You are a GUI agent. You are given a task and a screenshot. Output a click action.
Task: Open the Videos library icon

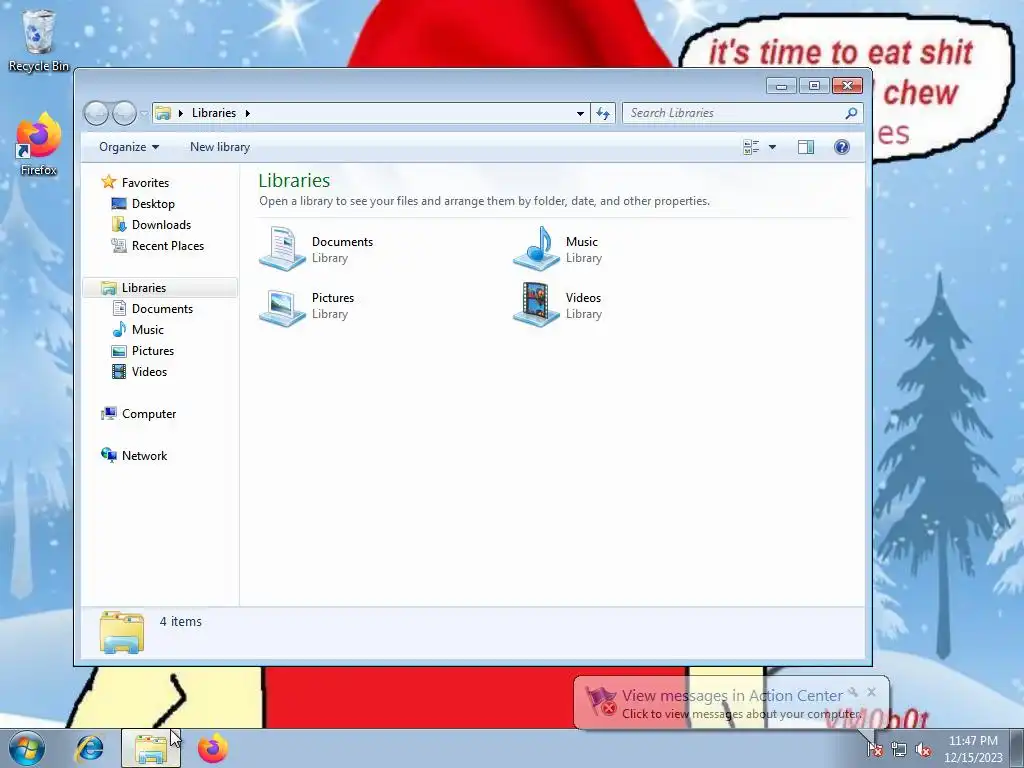click(536, 305)
